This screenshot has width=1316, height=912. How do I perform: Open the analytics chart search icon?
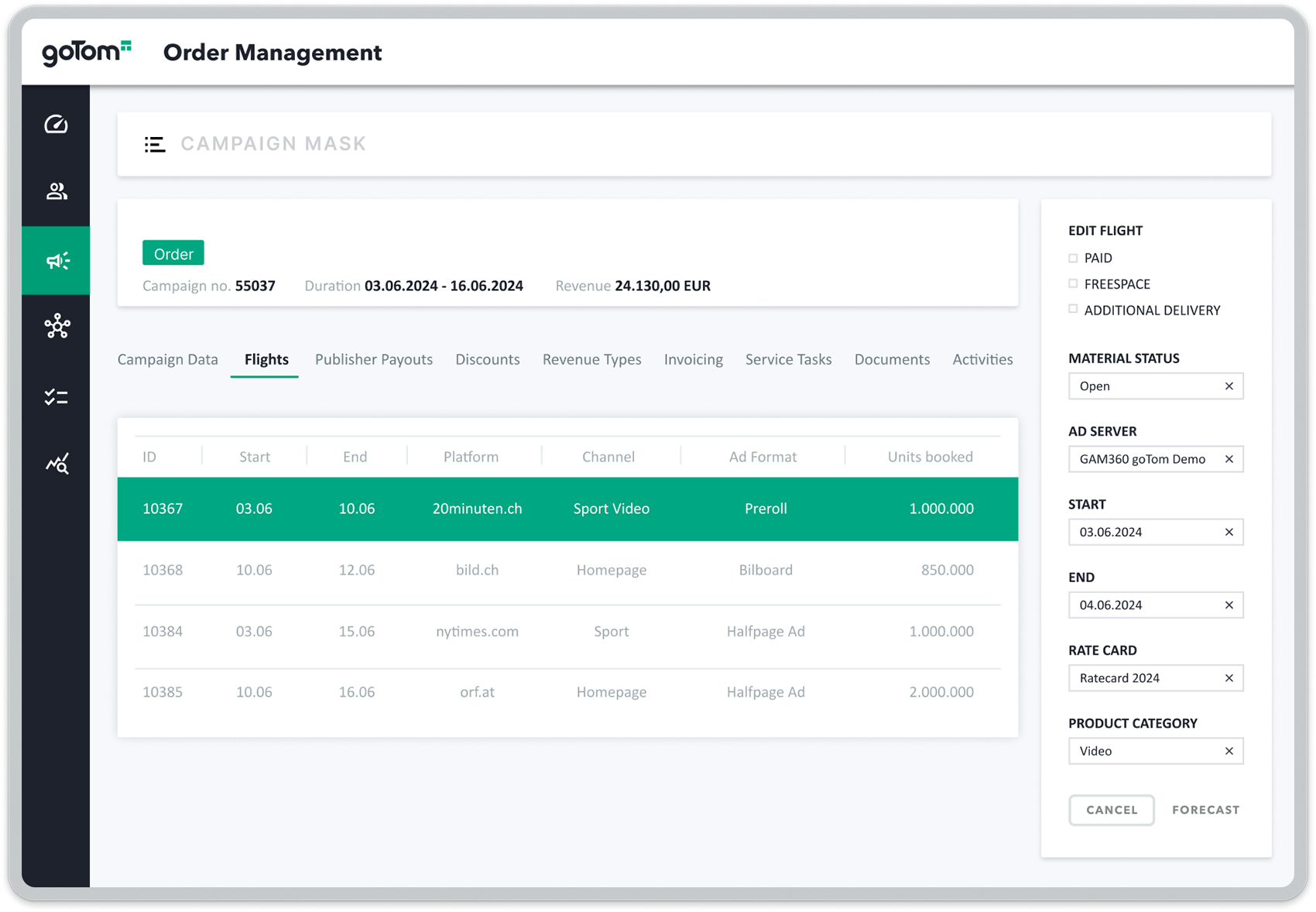[56, 464]
